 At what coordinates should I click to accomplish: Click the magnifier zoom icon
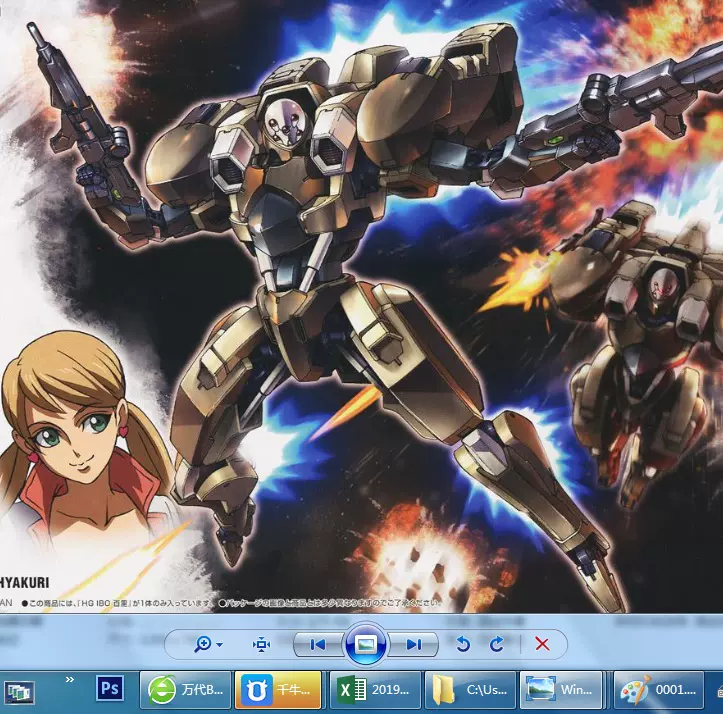[203, 644]
